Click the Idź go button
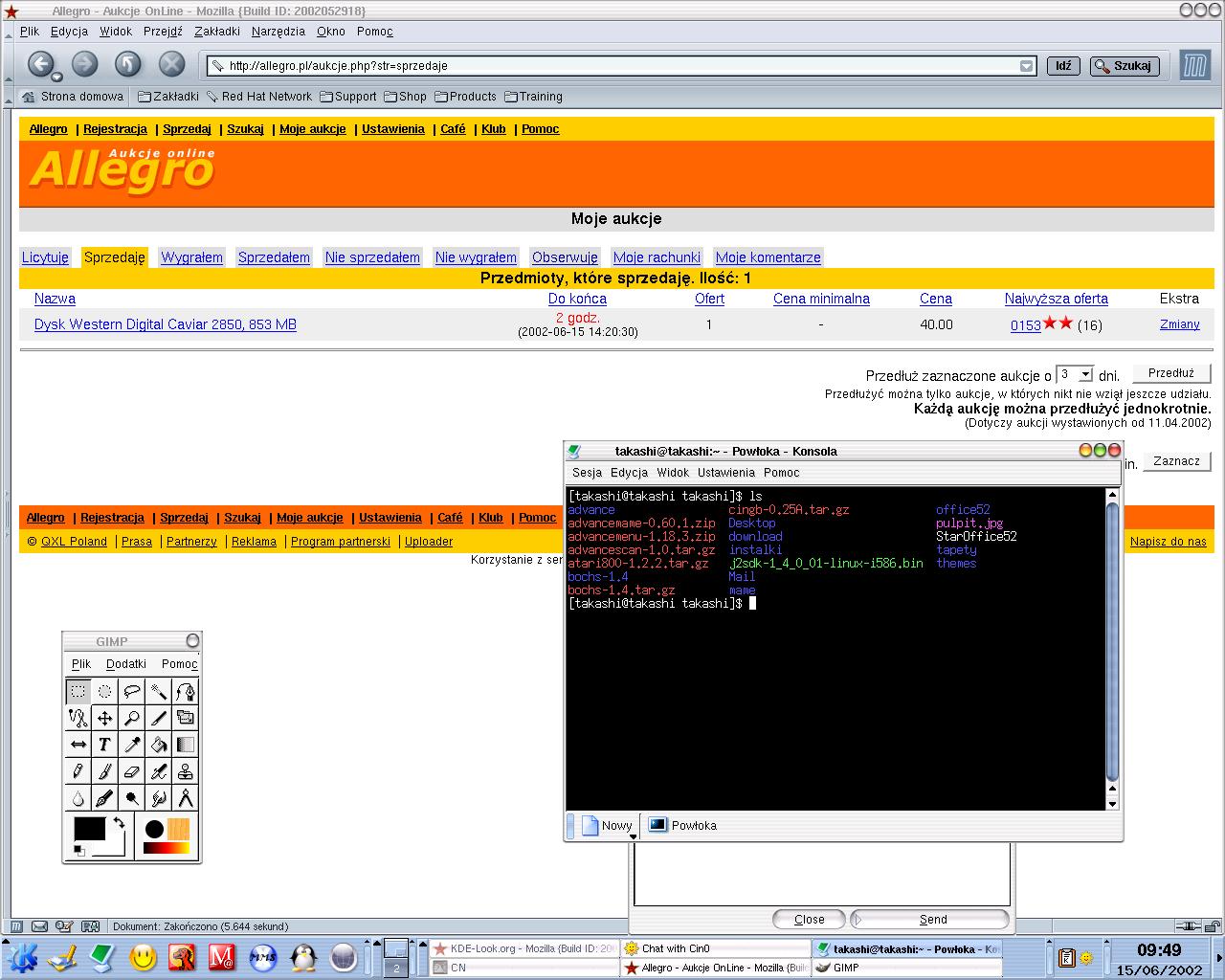The height and width of the screenshot is (980, 1225). pos(1063,66)
